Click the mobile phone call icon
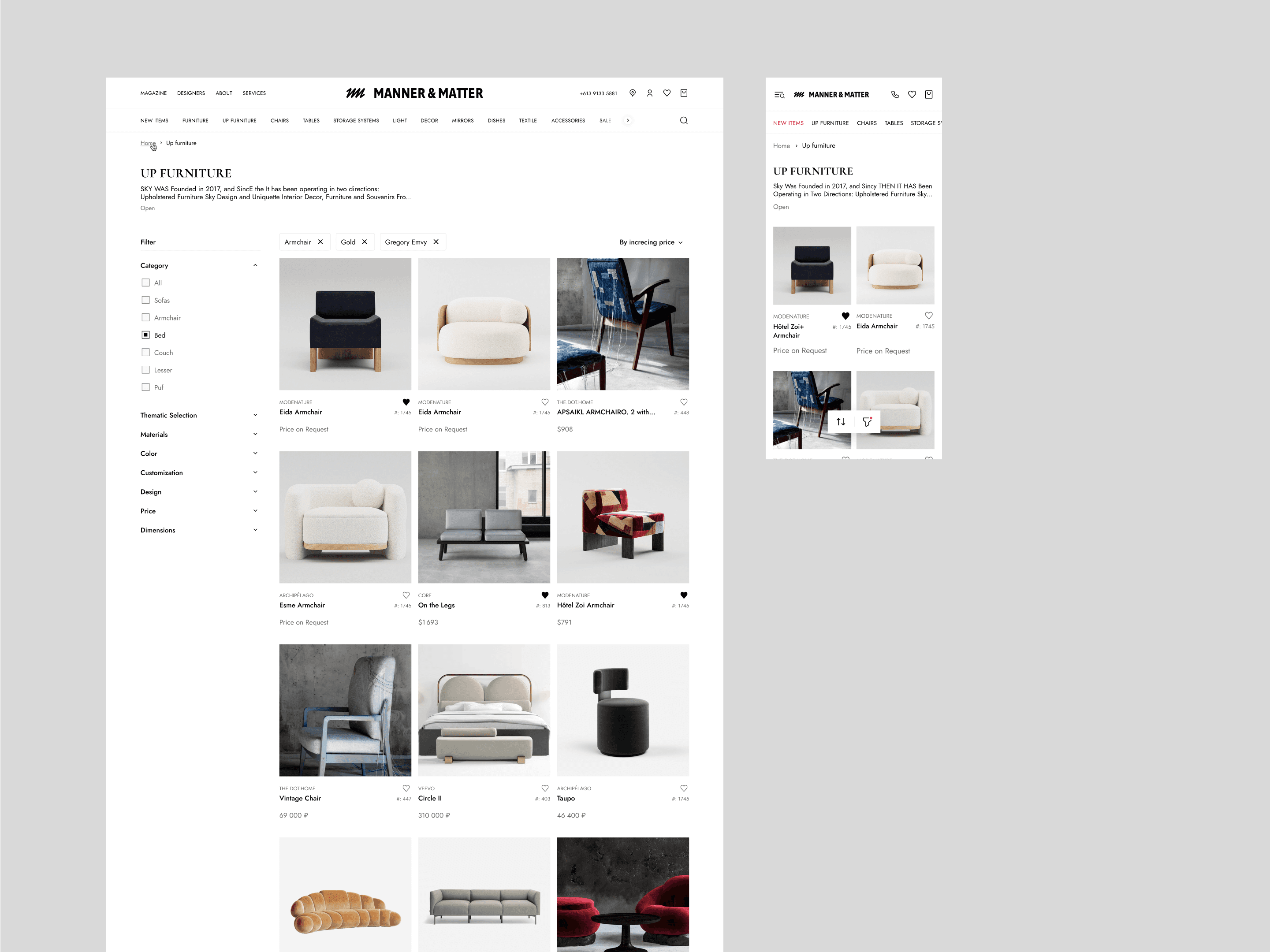The height and width of the screenshot is (952, 1270). click(x=894, y=95)
